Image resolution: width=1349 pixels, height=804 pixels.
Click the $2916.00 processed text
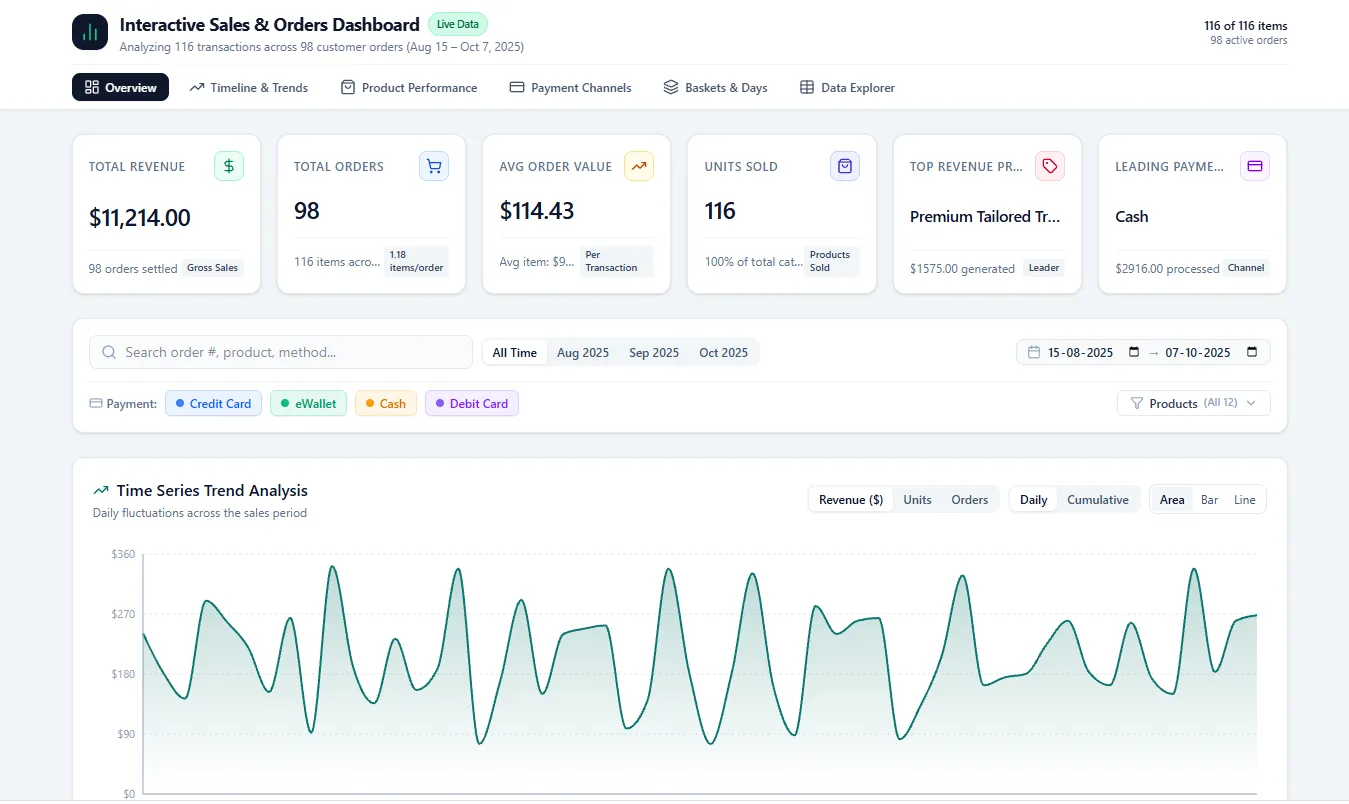point(1167,269)
